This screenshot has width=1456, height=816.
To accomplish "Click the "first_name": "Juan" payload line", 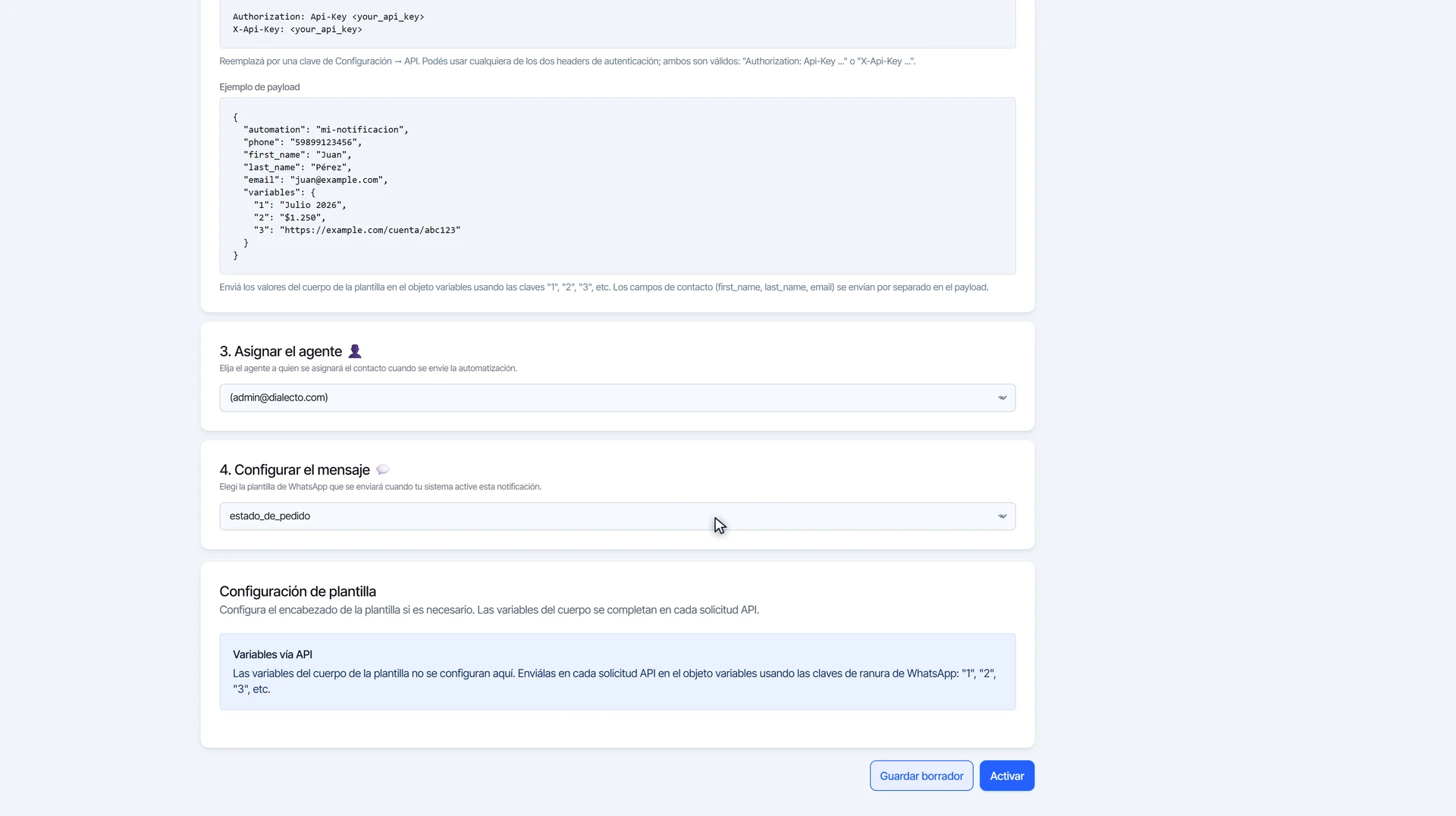I will coord(297,155).
